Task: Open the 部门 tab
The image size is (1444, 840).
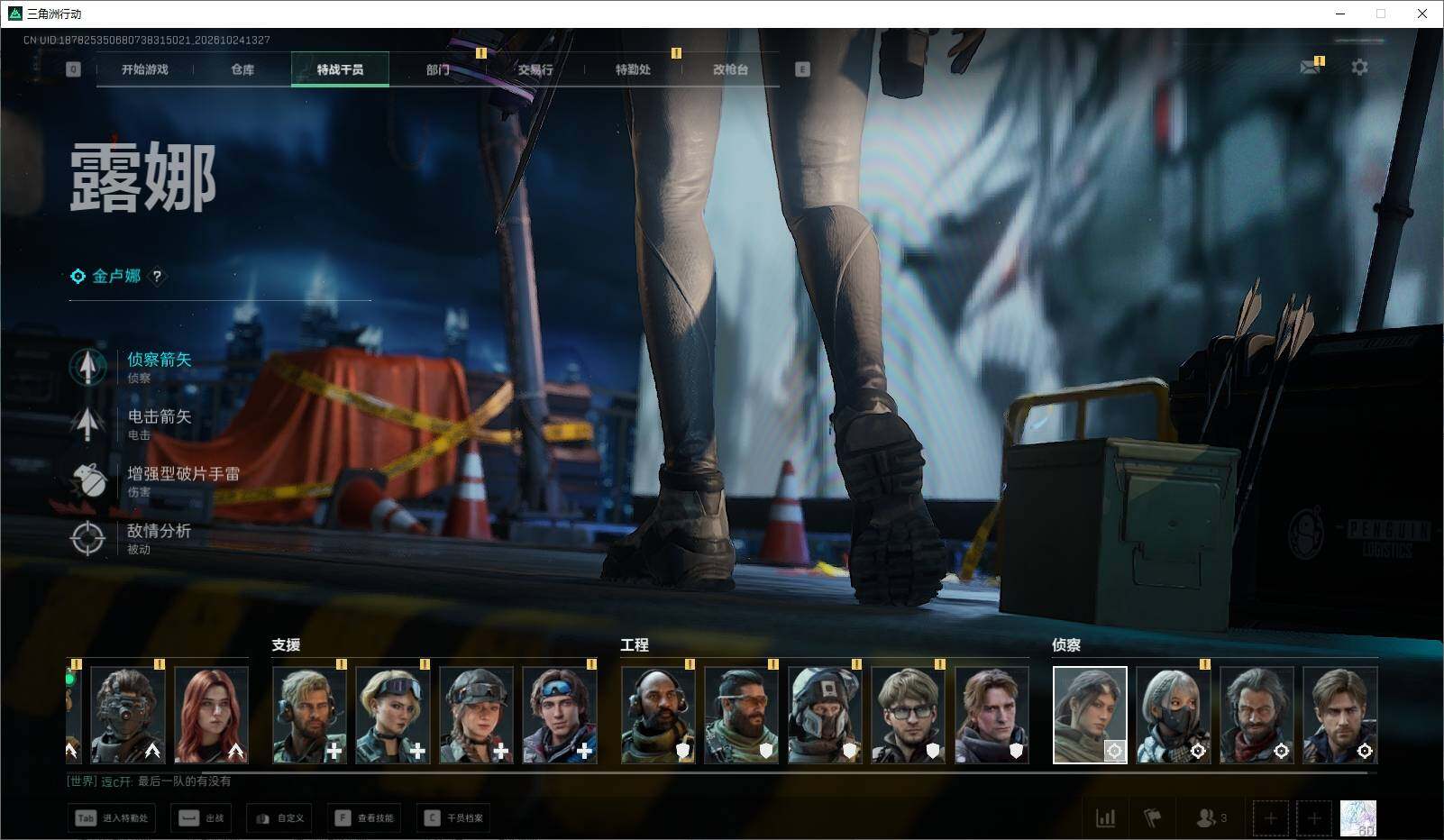Action: (x=438, y=69)
